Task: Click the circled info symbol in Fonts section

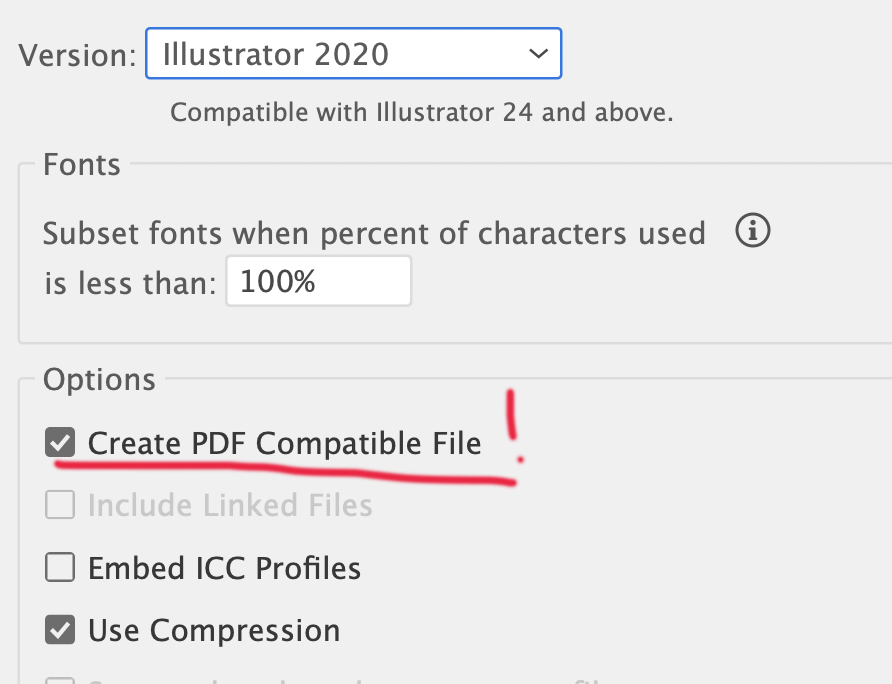Action: (x=752, y=231)
